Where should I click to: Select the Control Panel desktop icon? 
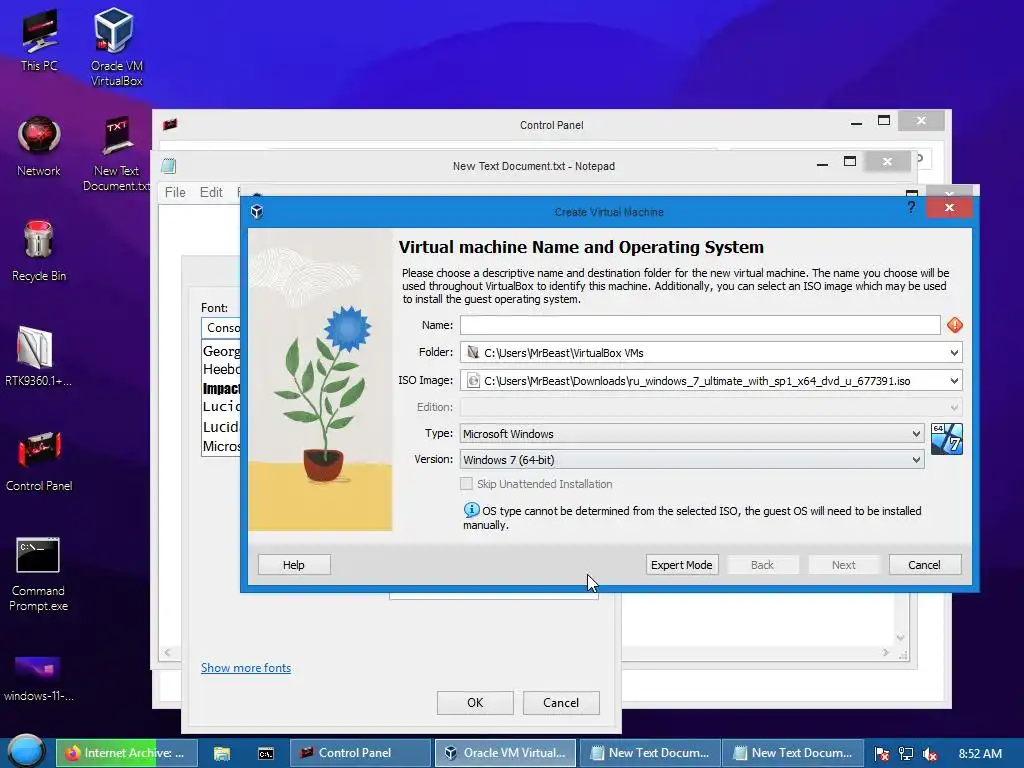[x=39, y=461]
